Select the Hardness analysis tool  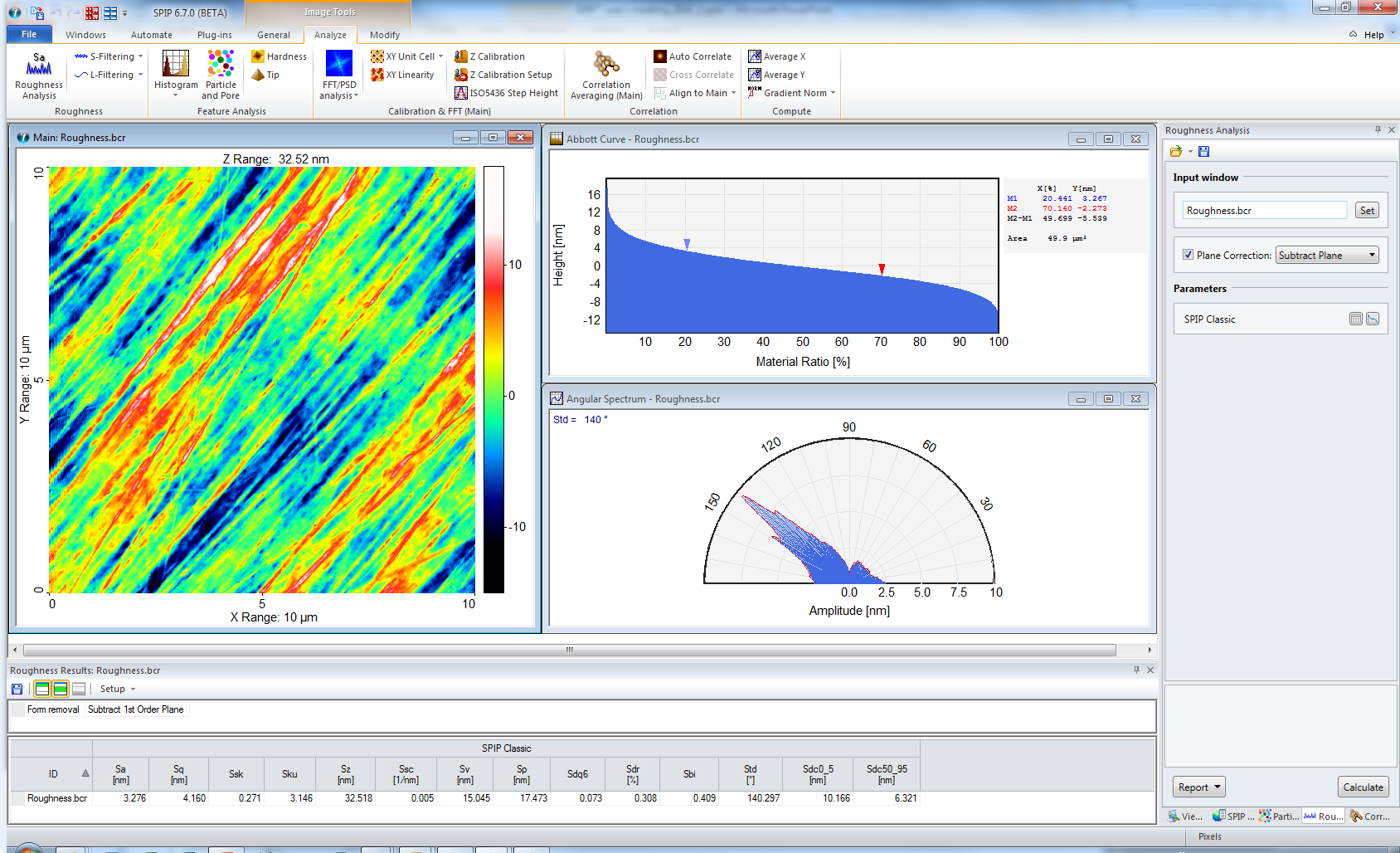279,56
